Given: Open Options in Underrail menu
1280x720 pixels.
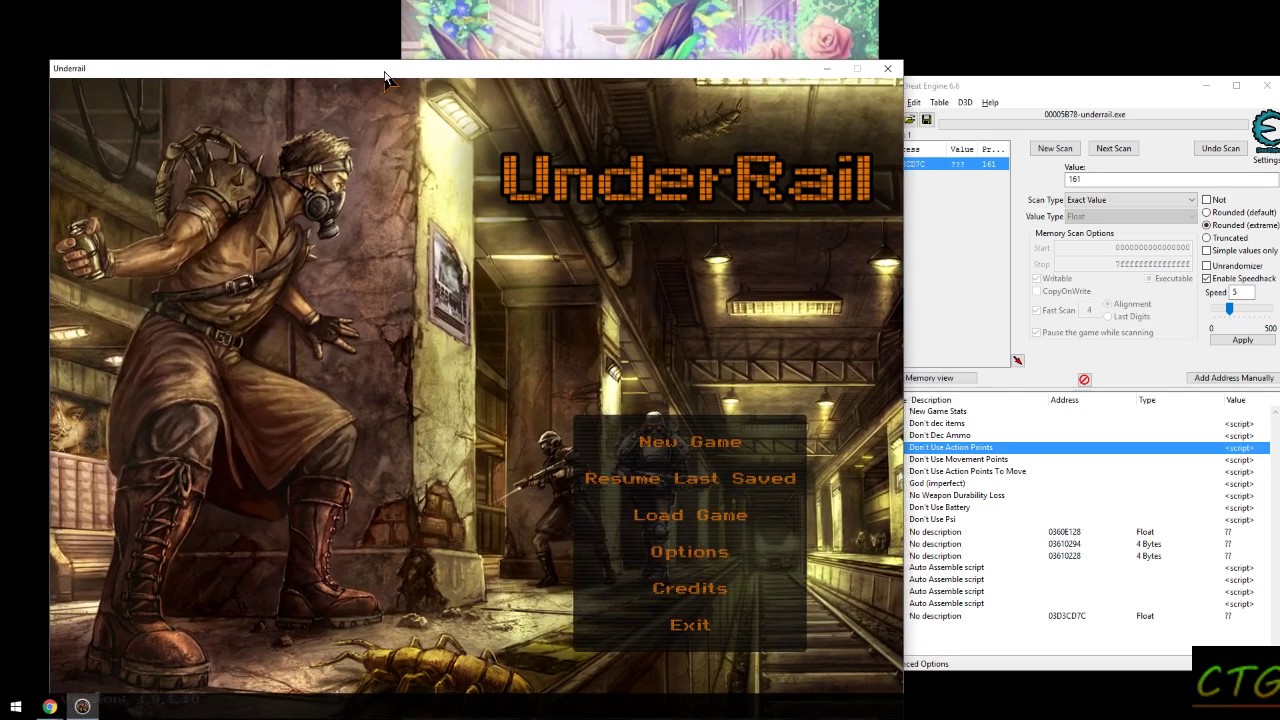Looking at the screenshot, I should click(690, 552).
